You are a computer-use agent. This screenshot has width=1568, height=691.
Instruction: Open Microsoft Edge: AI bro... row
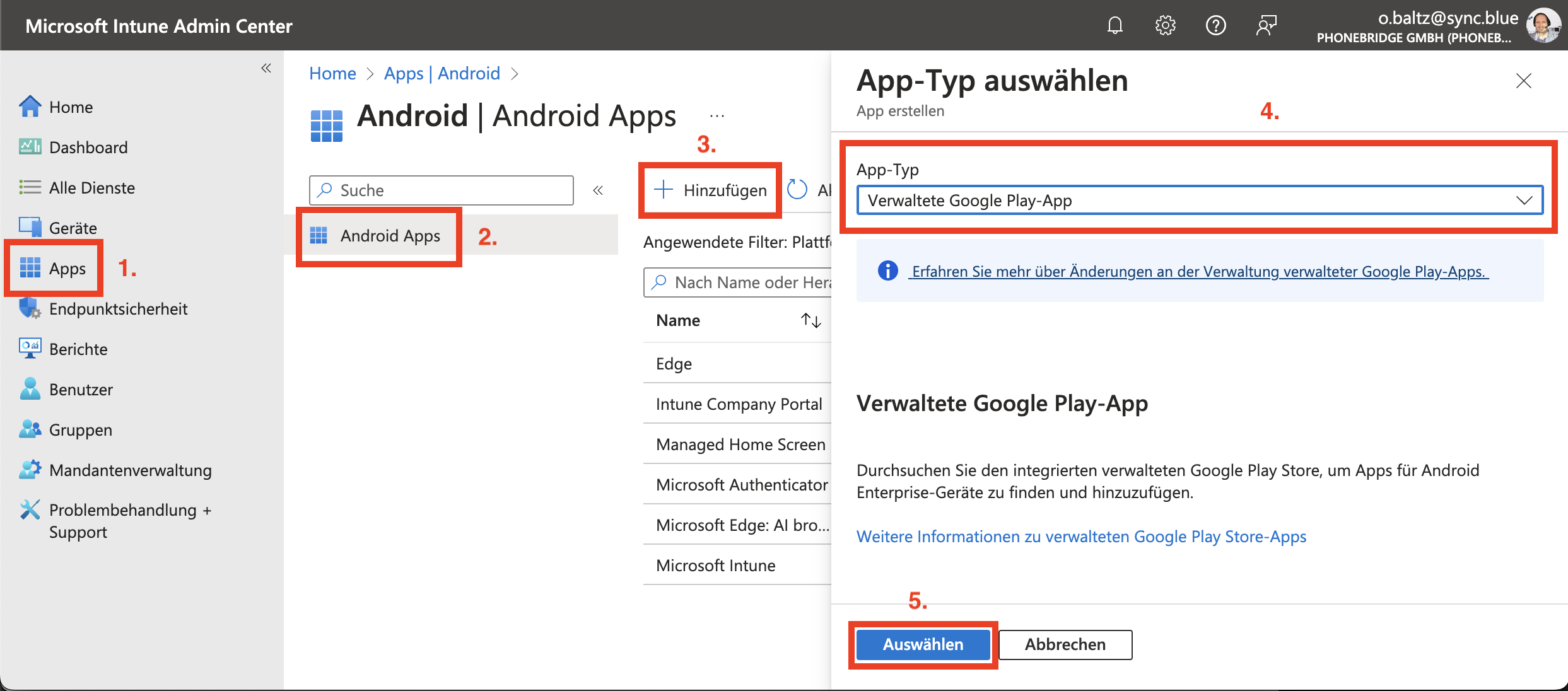pos(737,525)
